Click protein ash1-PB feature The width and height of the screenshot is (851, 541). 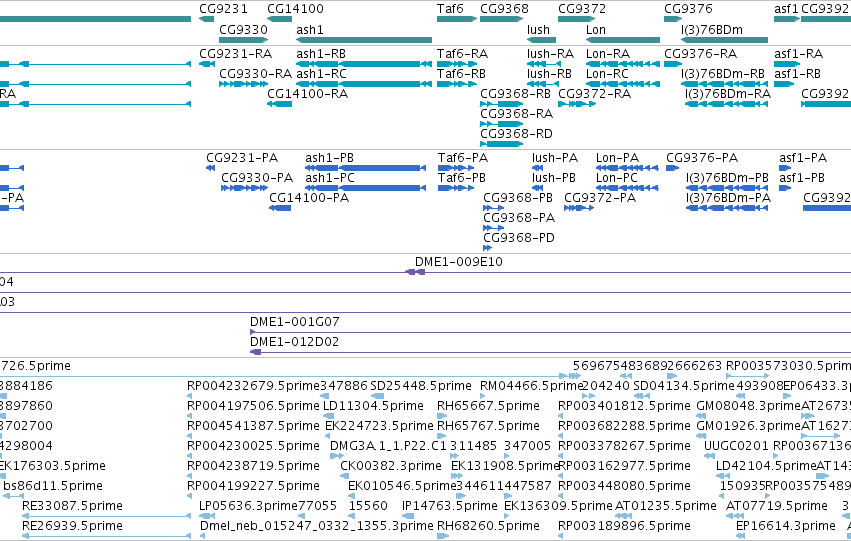[x=365, y=168]
